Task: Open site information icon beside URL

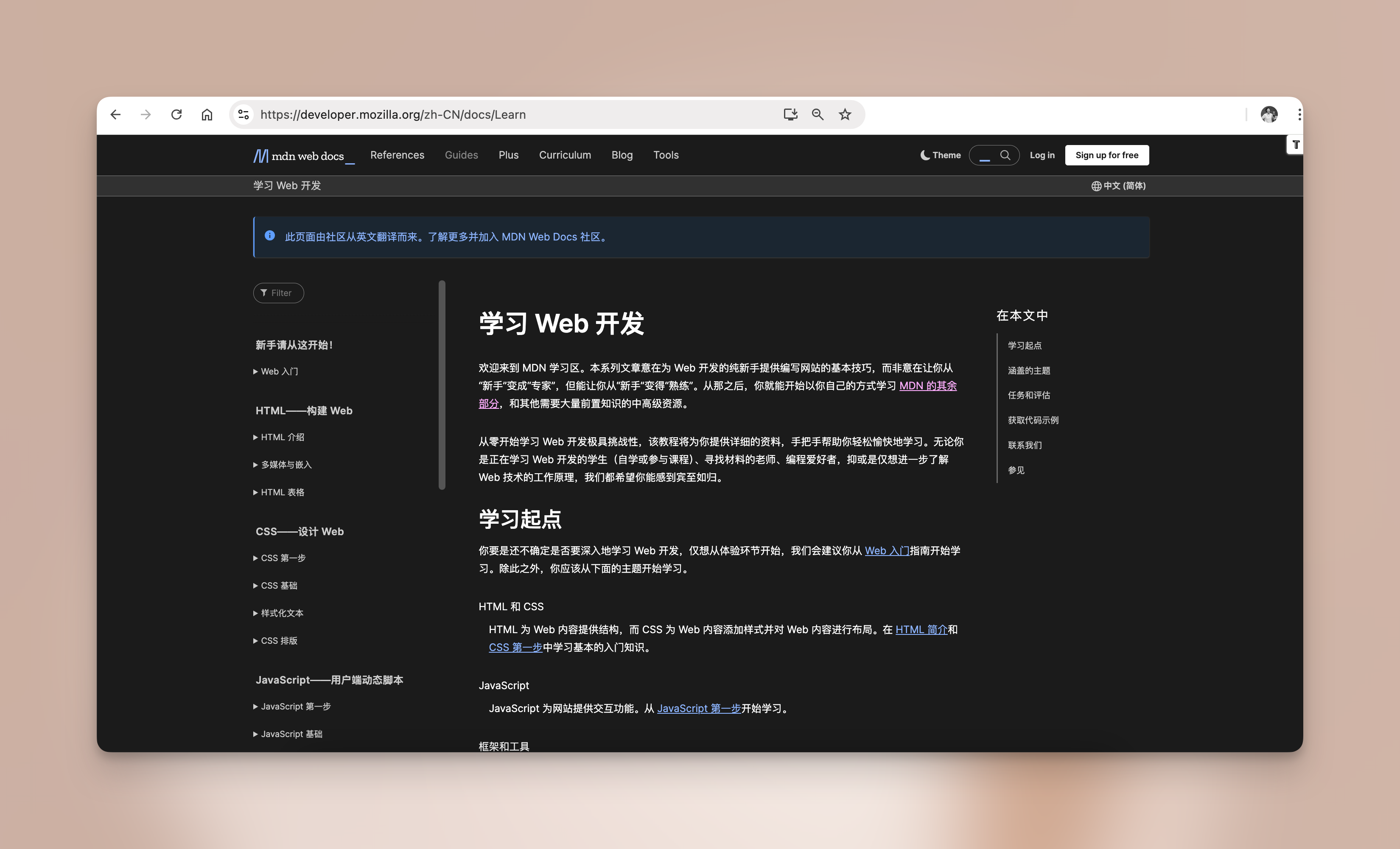Action: [x=244, y=115]
